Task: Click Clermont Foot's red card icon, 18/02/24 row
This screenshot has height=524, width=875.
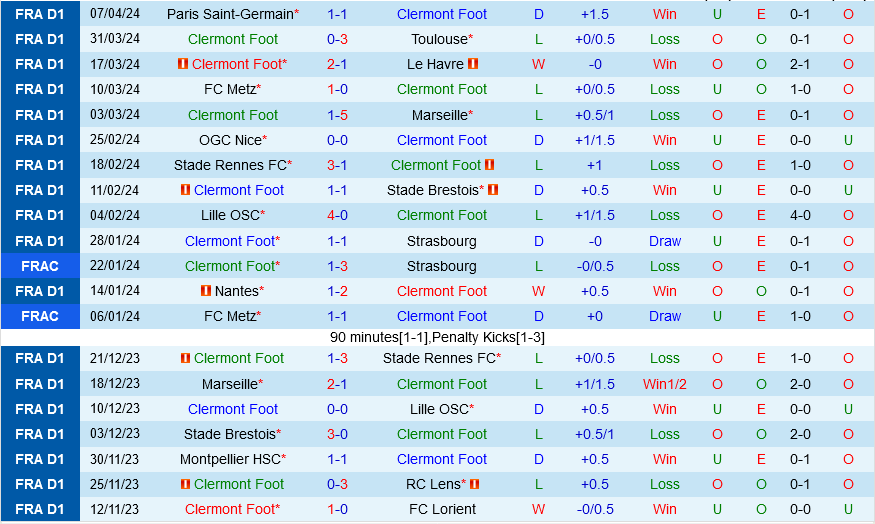Action: [490, 165]
